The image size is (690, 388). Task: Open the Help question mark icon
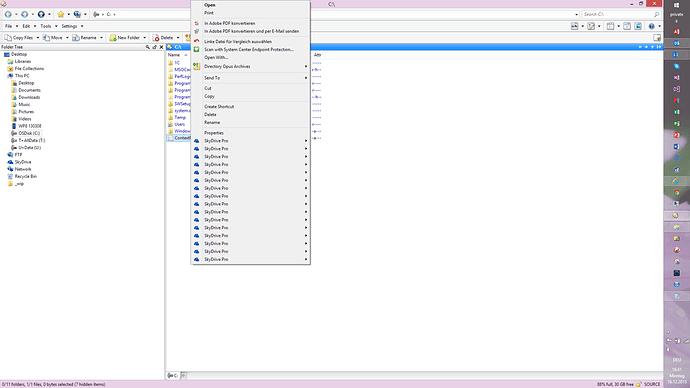point(652,26)
